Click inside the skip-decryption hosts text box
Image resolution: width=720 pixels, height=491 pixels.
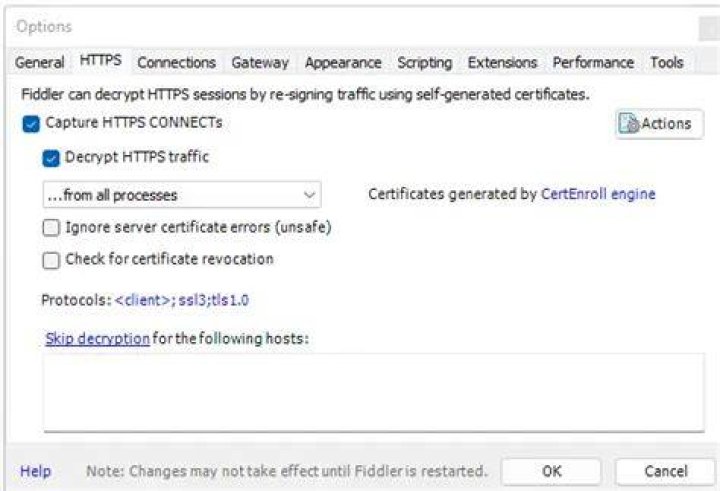[374, 392]
